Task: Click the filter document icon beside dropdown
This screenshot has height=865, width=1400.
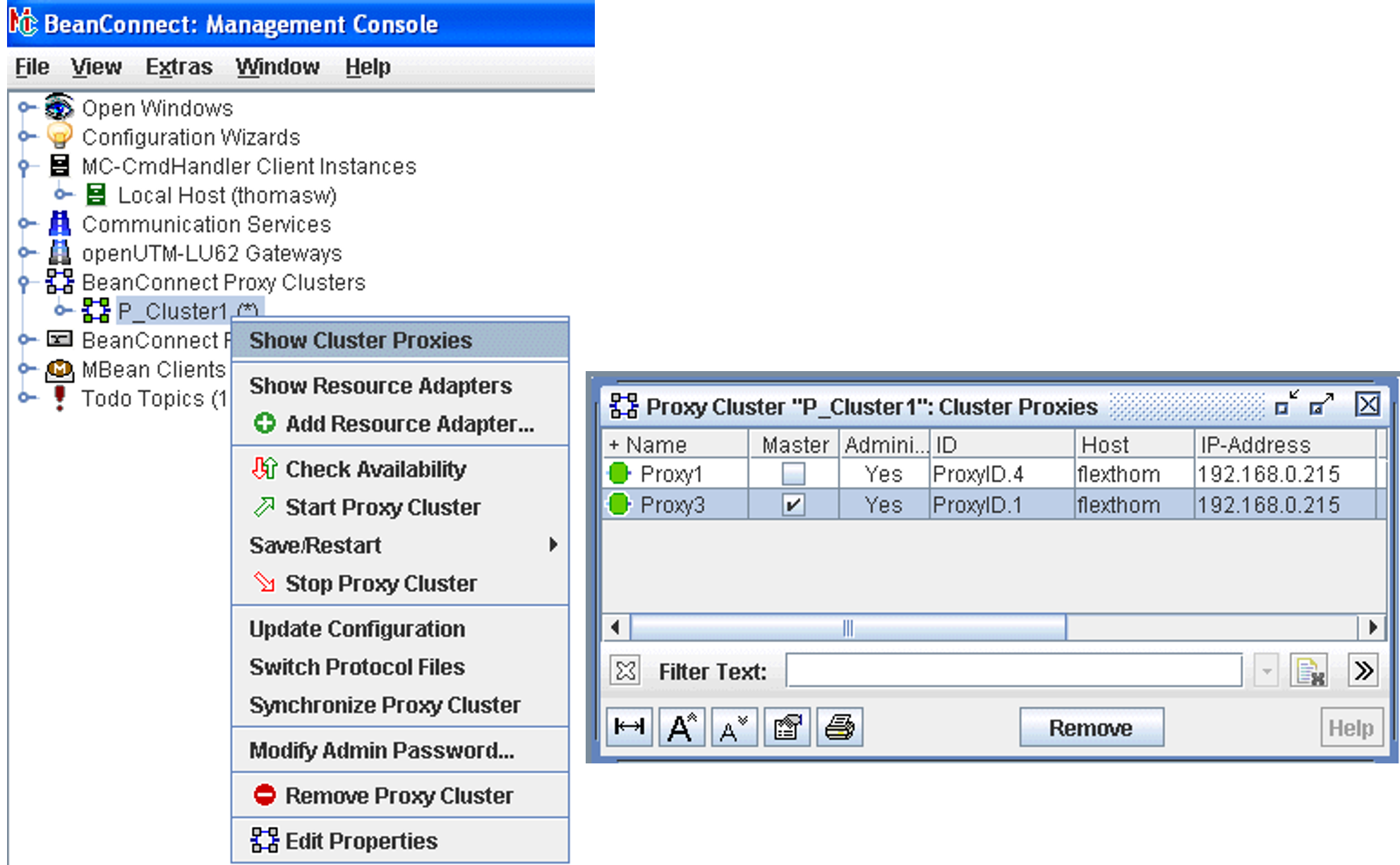Action: pos(1310,670)
